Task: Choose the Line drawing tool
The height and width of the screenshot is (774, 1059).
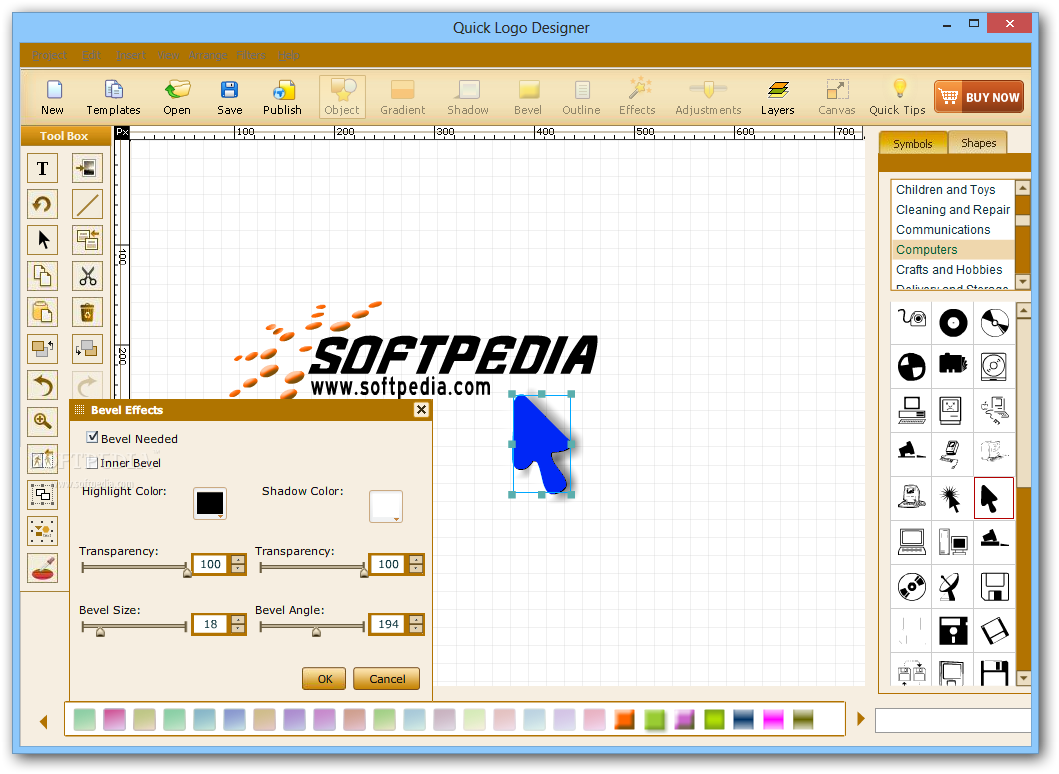Action: click(88, 204)
